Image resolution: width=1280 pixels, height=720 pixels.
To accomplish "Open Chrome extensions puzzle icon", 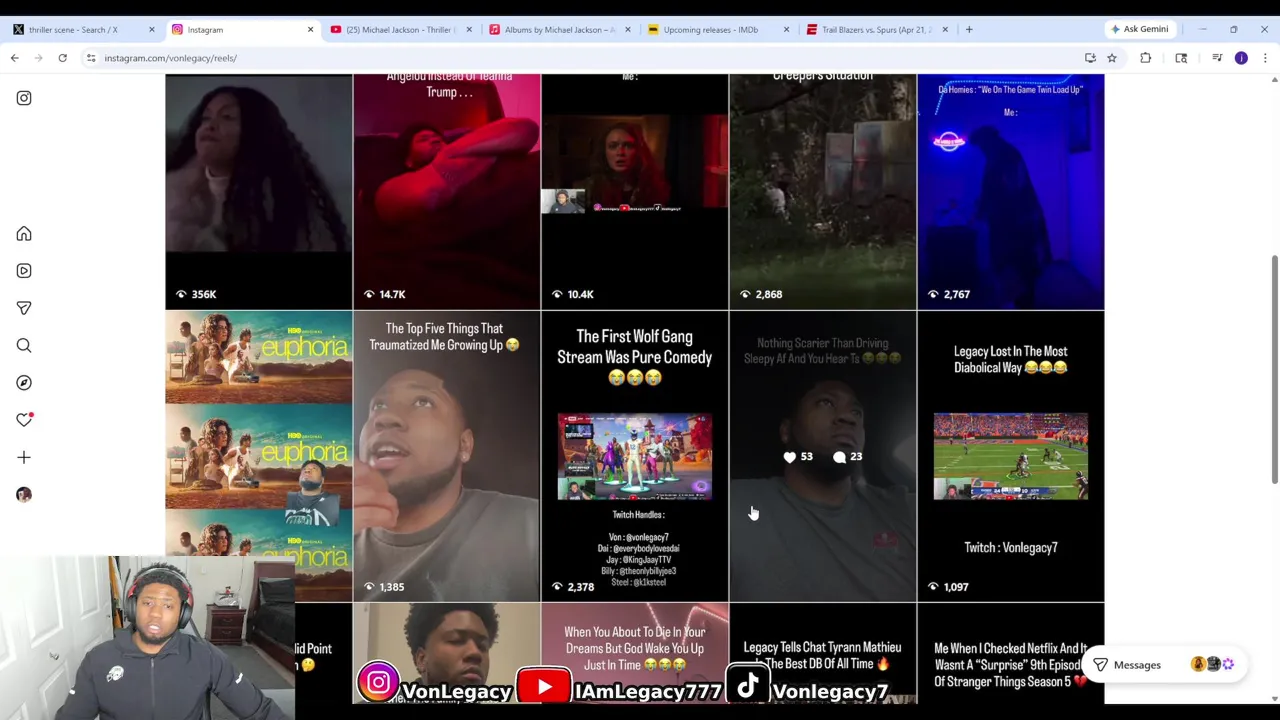I will coord(1146,58).
